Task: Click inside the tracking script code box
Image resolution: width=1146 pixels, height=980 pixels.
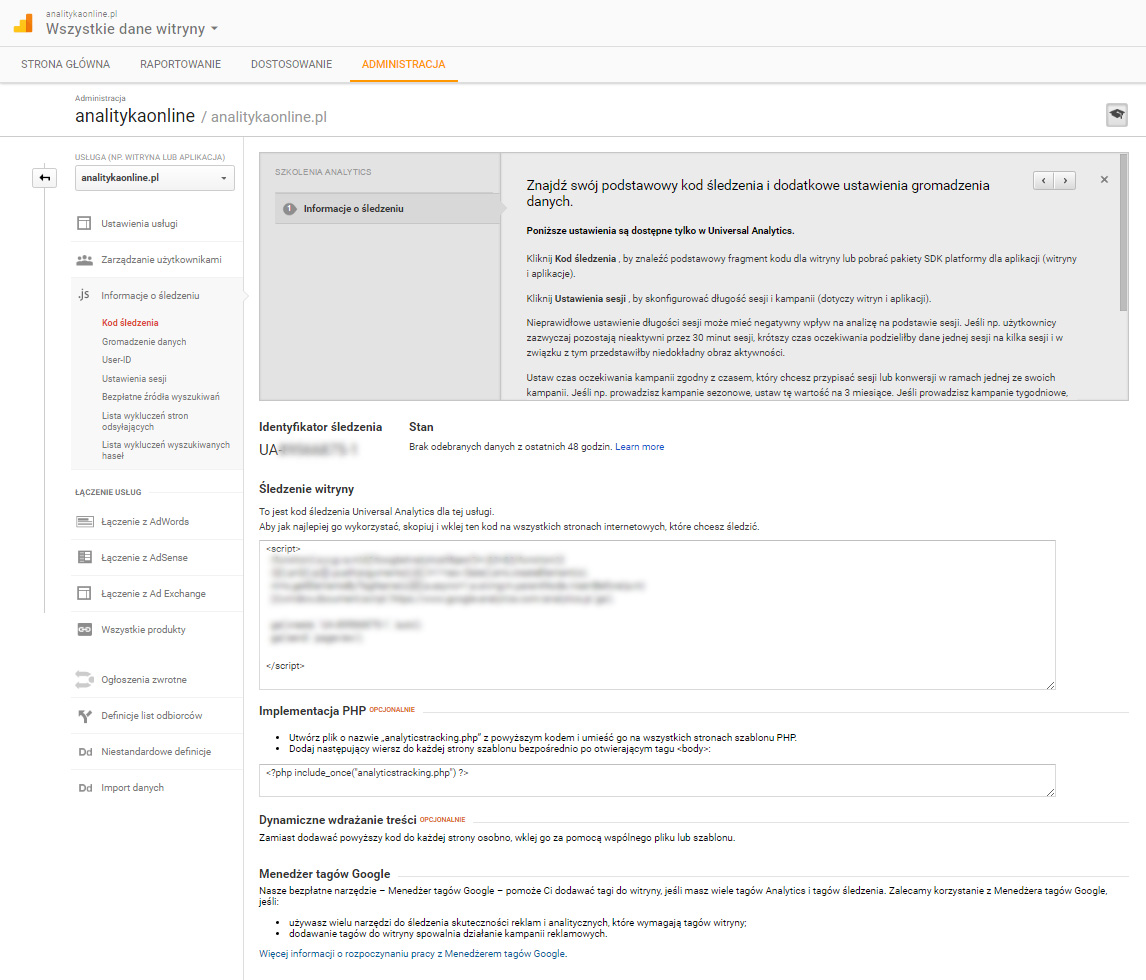Action: [657, 615]
